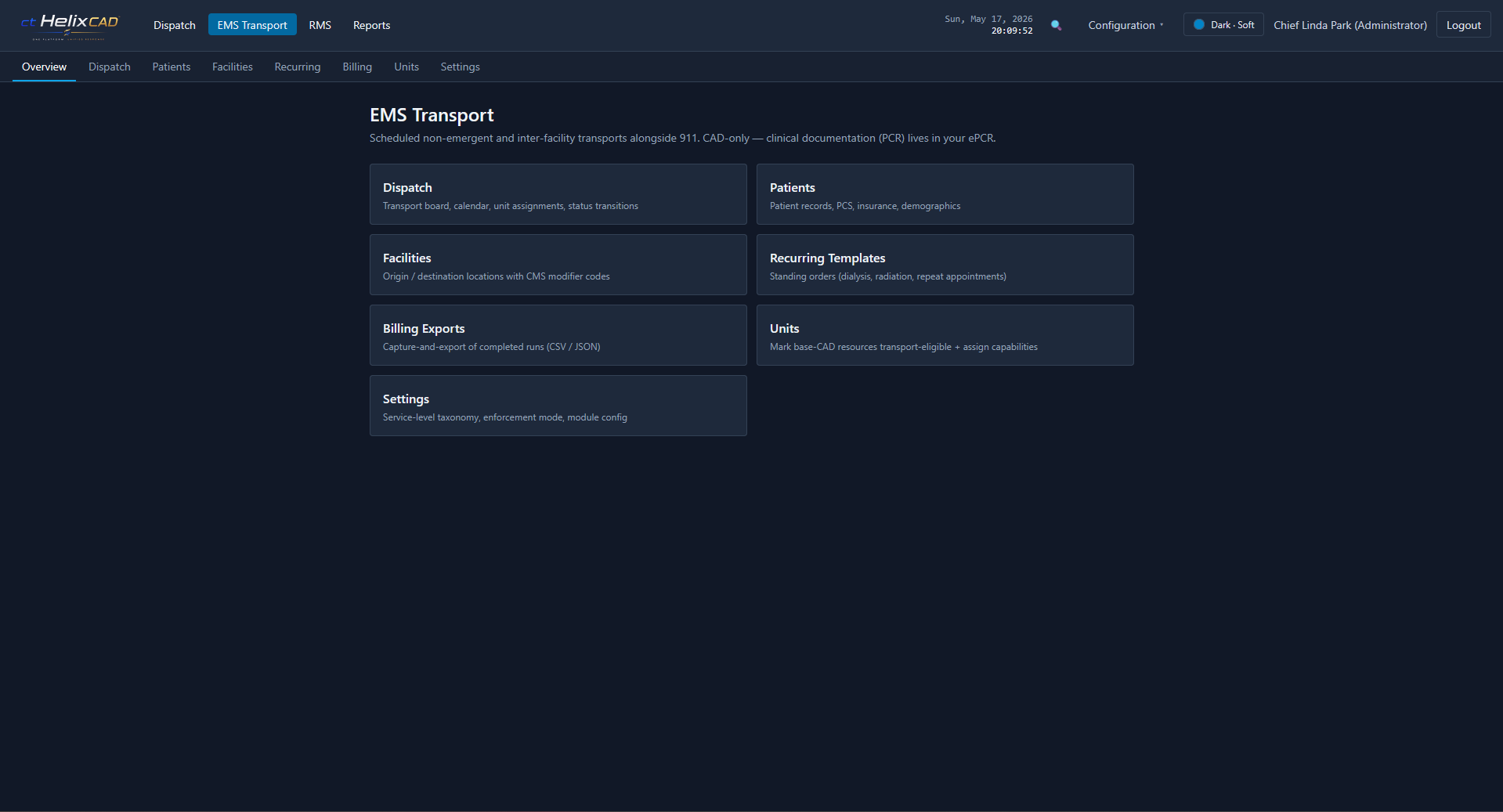
Task: Click the date and time clock display
Action: [988, 25]
